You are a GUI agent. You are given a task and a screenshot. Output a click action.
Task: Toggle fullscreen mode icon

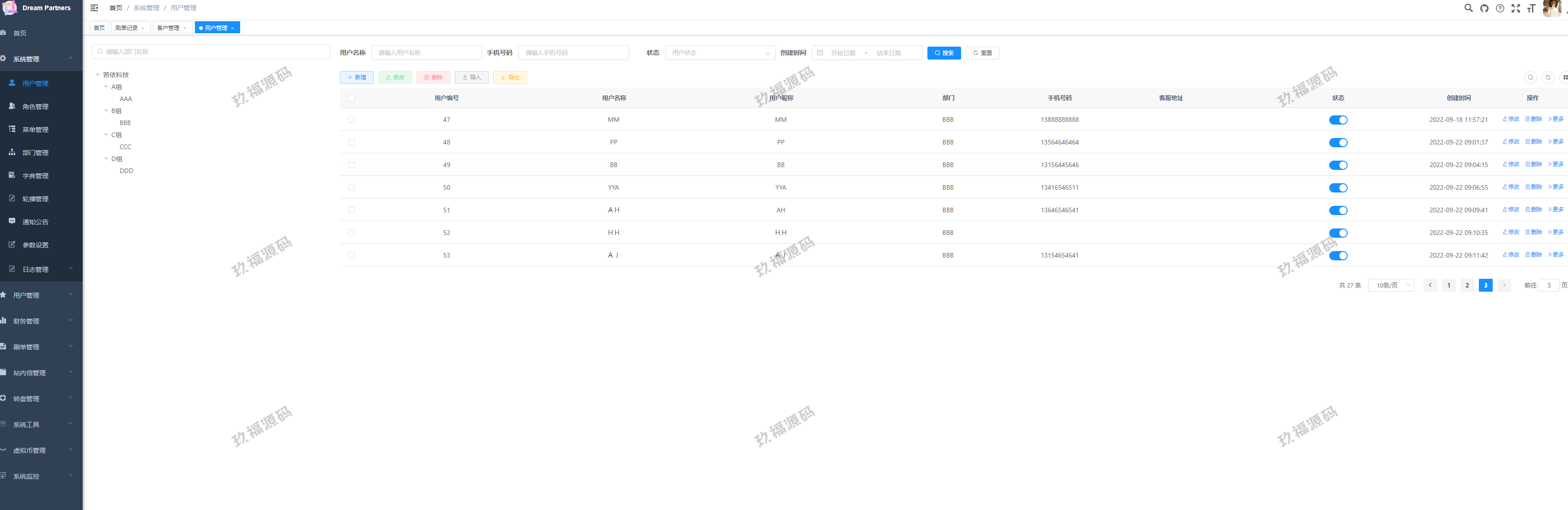click(x=1516, y=8)
